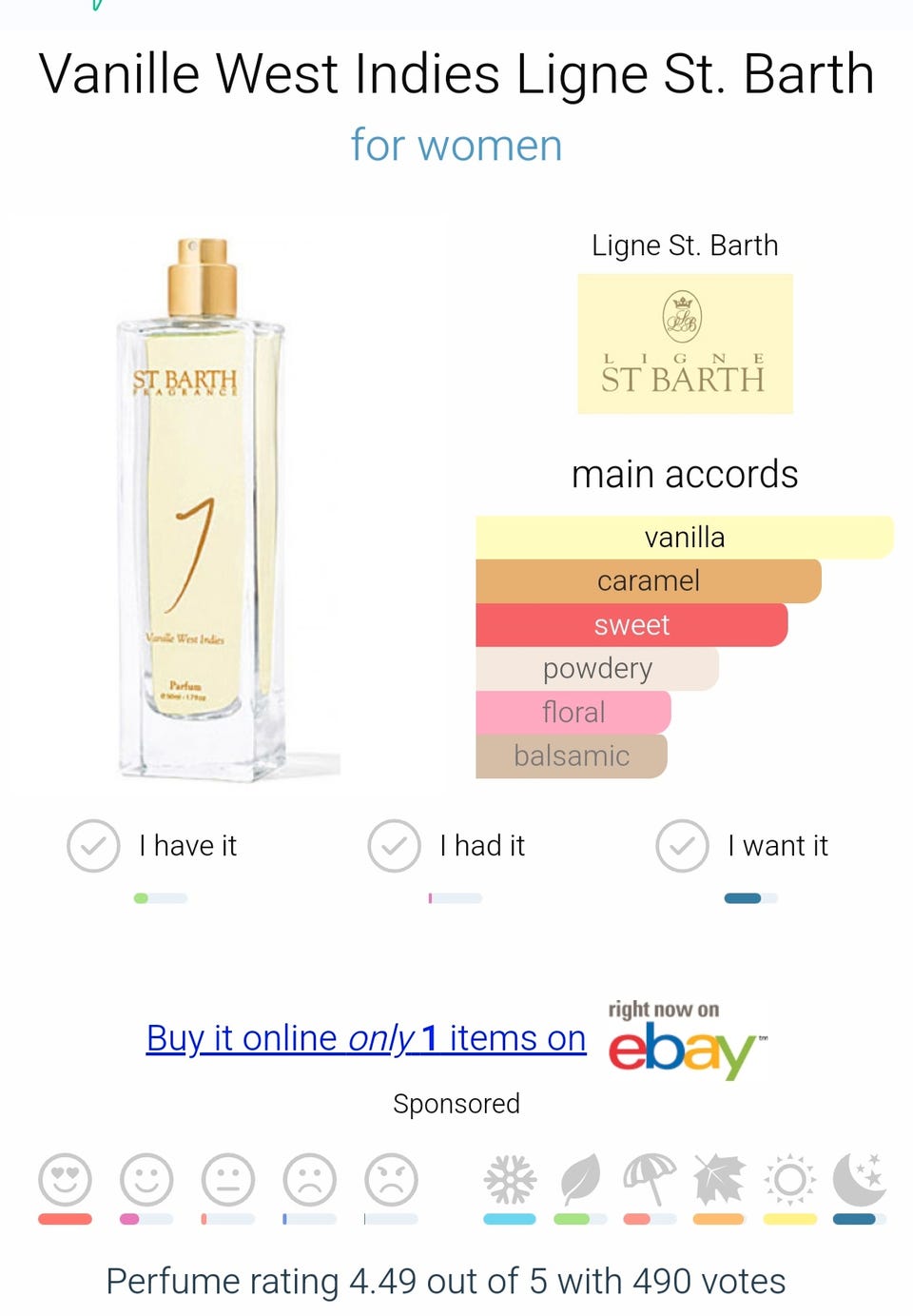Select the vanilla accord bar

[685, 538]
